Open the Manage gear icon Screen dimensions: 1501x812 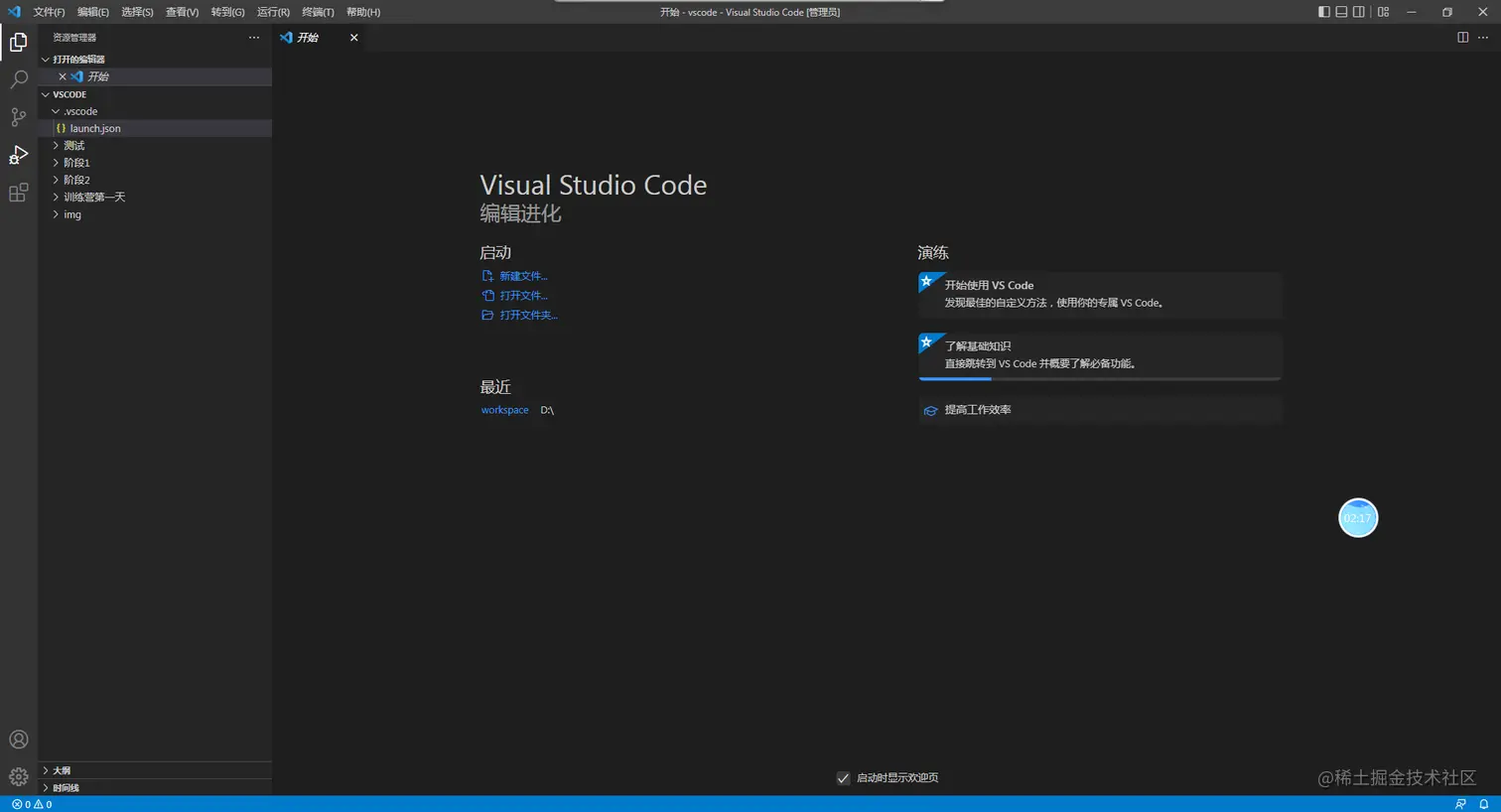point(18,776)
